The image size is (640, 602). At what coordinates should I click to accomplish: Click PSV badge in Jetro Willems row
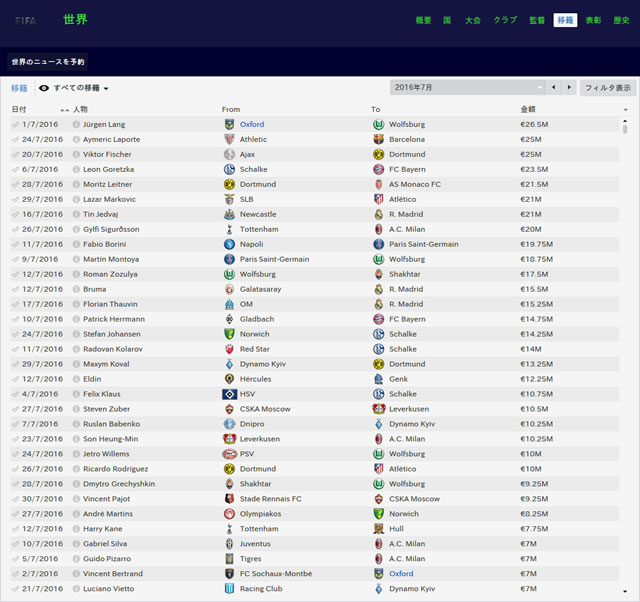point(229,454)
